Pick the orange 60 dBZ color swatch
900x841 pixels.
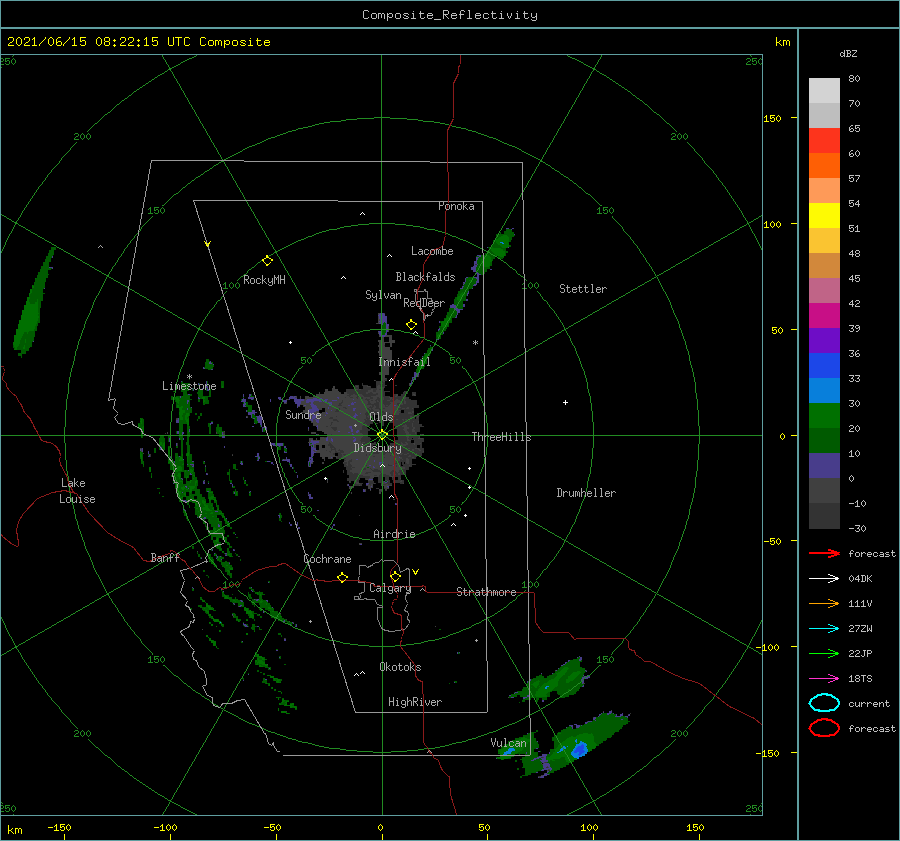tap(824, 165)
